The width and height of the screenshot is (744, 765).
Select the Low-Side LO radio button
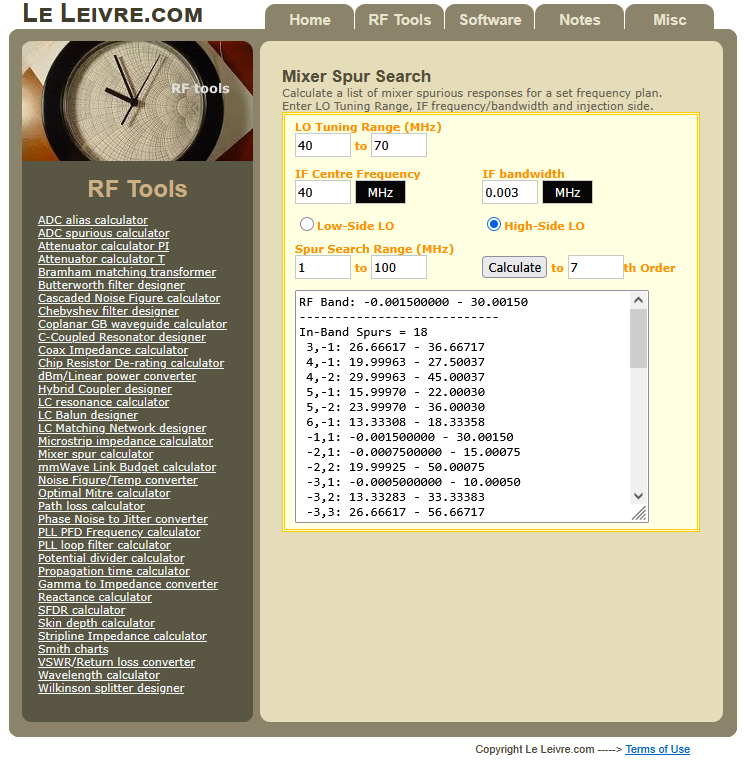coord(307,225)
